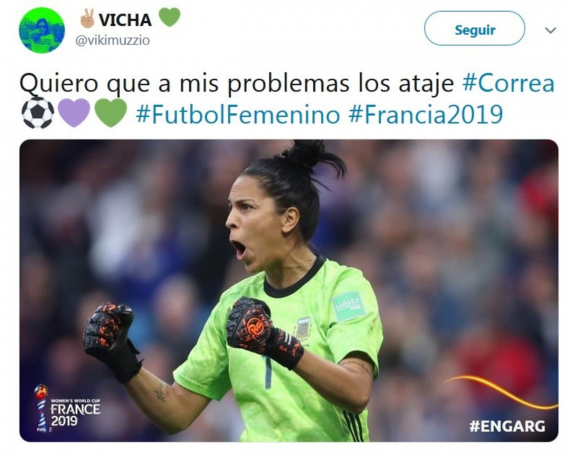The image size is (570, 455).
Task: Click the VICHA display name
Action: 125,20
